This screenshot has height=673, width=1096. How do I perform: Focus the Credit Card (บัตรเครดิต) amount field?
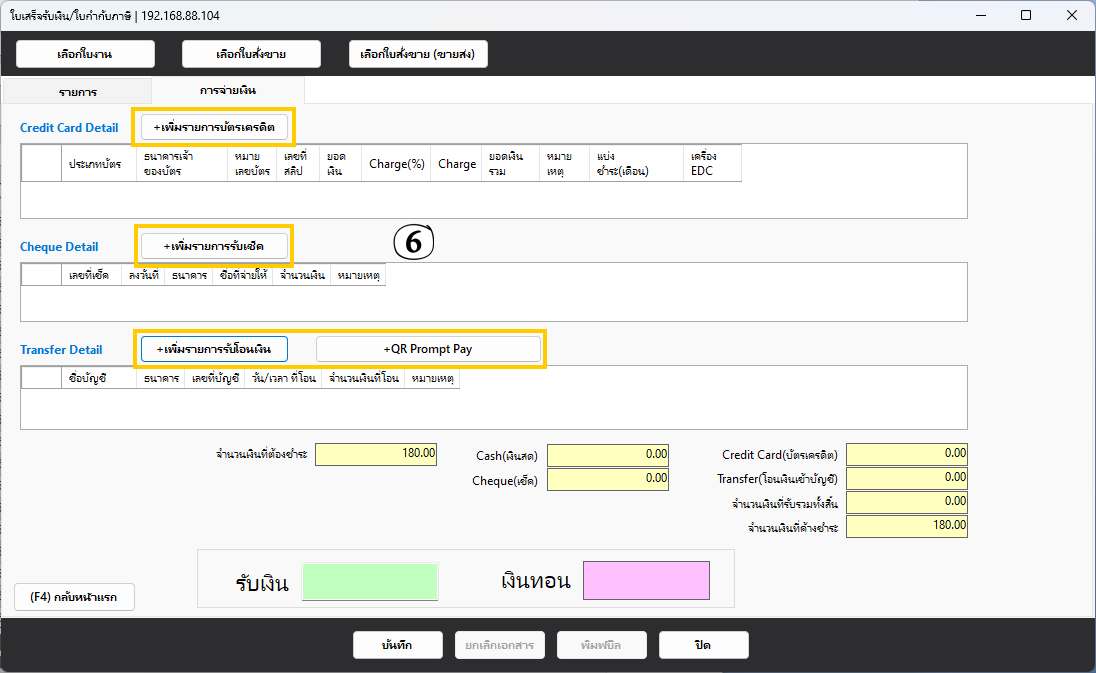pos(906,455)
